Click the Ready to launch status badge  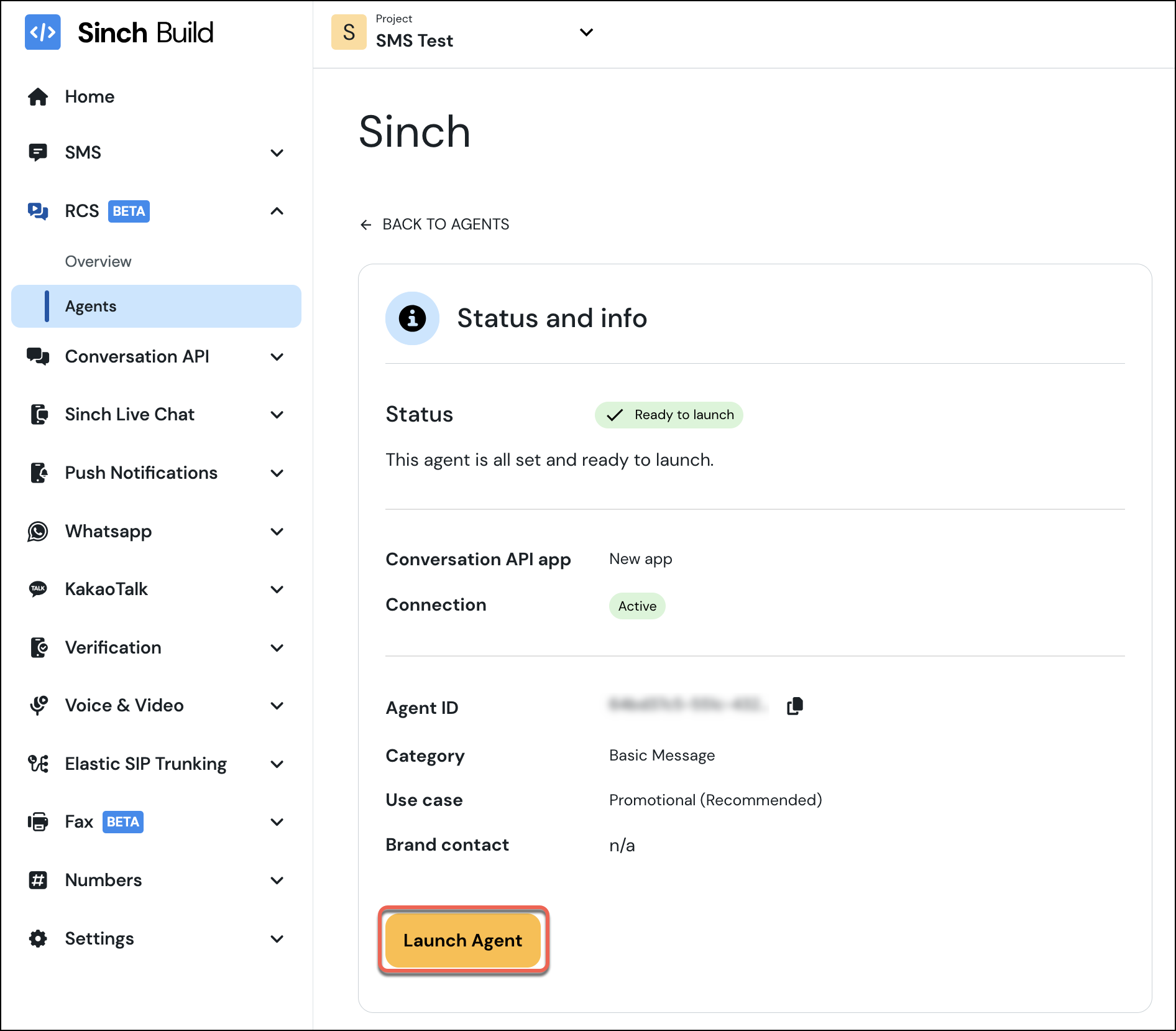(669, 415)
